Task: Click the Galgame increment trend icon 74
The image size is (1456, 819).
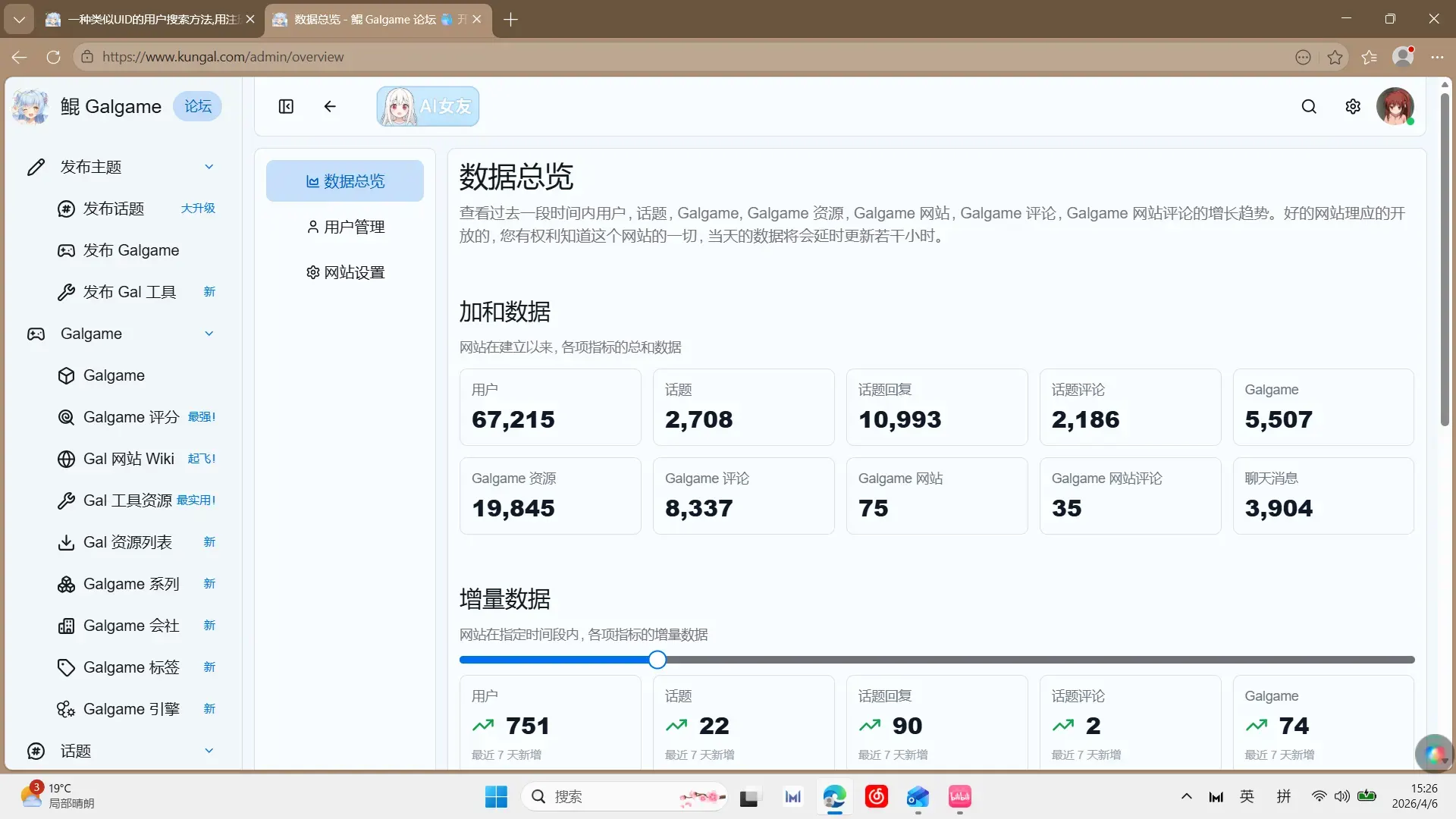Action: 1257,726
